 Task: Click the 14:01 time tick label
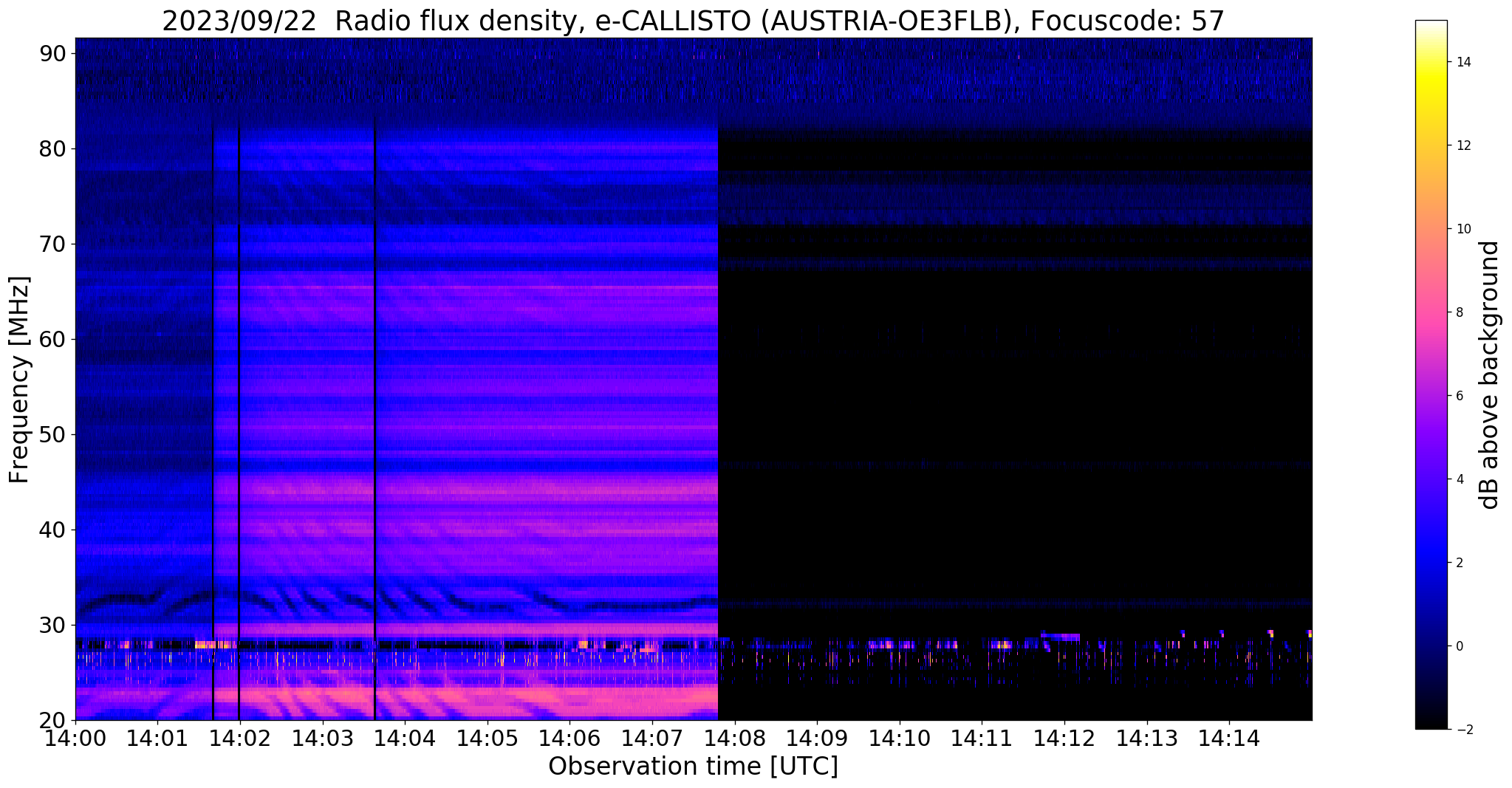click(157, 737)
